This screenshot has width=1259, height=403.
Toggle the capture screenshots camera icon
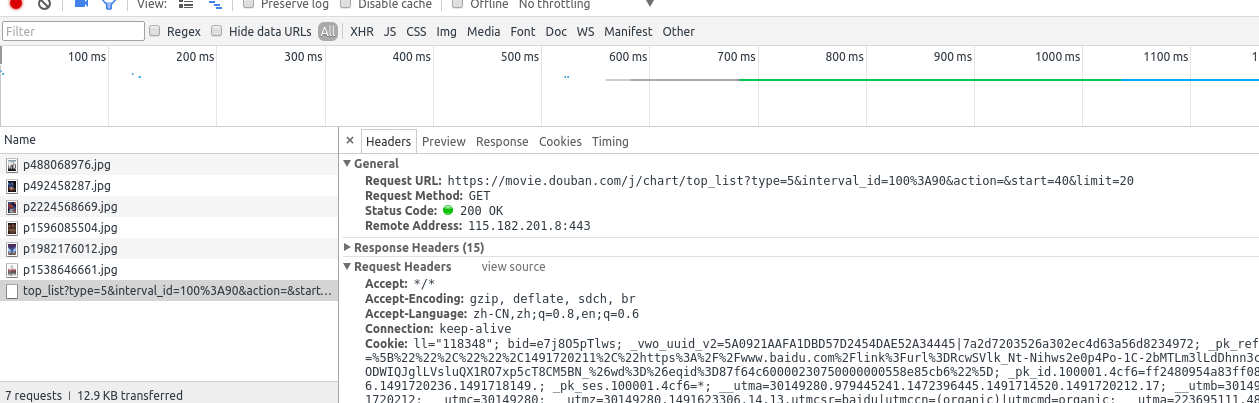(81, 4)
